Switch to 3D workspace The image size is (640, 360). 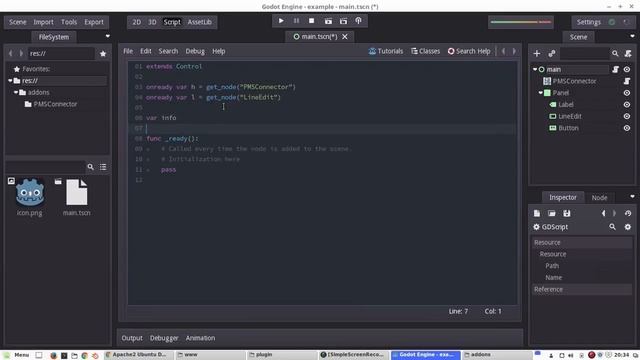click(x=152, y=22)
